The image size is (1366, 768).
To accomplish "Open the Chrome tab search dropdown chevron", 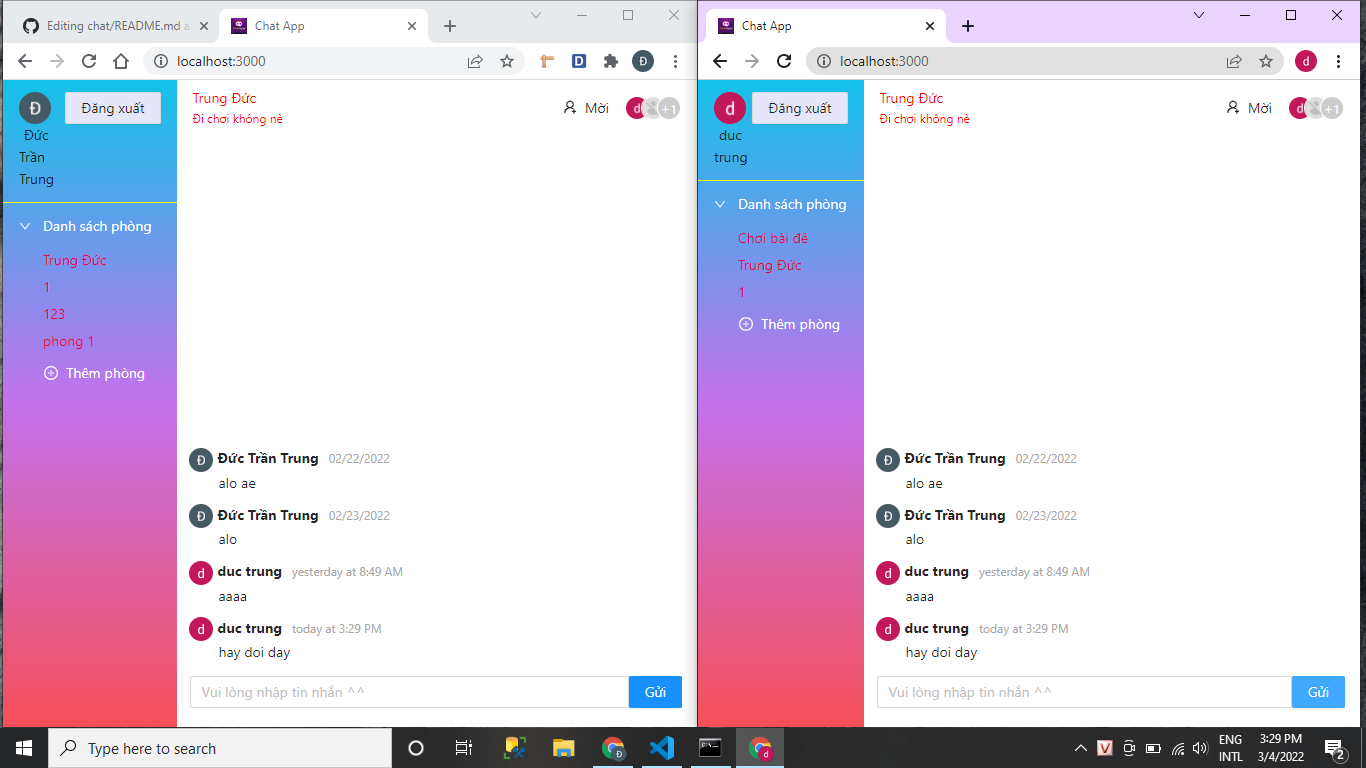I will pyautogui.click(x=536, y=15).
